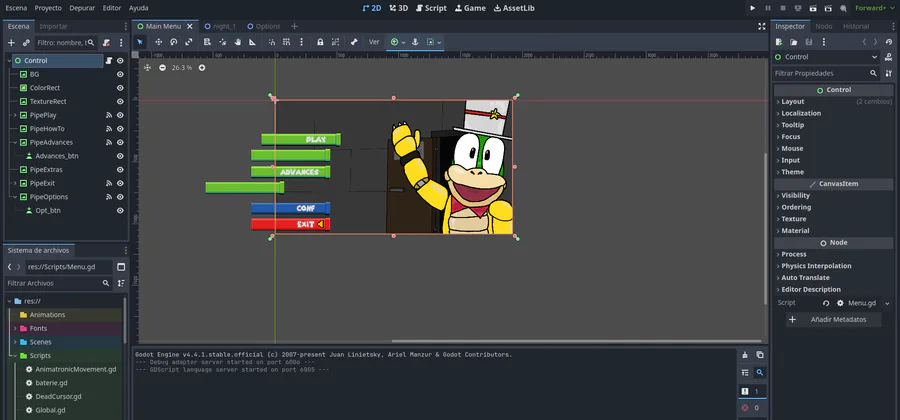Viewport: 900px width, 420px height.
Task: Open the Proyecto menu
Action: click(48, 8)
